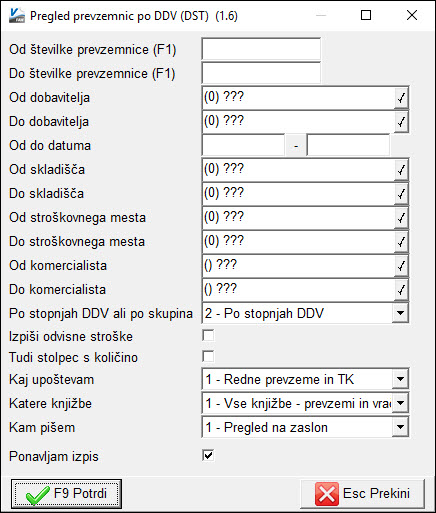Open Kaj upoštevam dropdown list

pos(400,379)
